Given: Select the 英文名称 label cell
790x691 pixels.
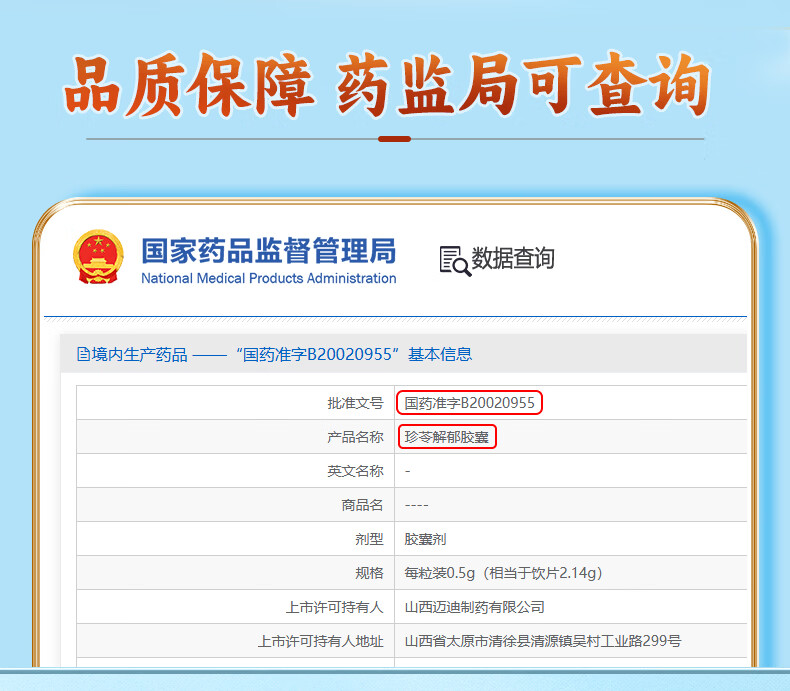Looking at the screenshot, I should click(x=235, y=471).
